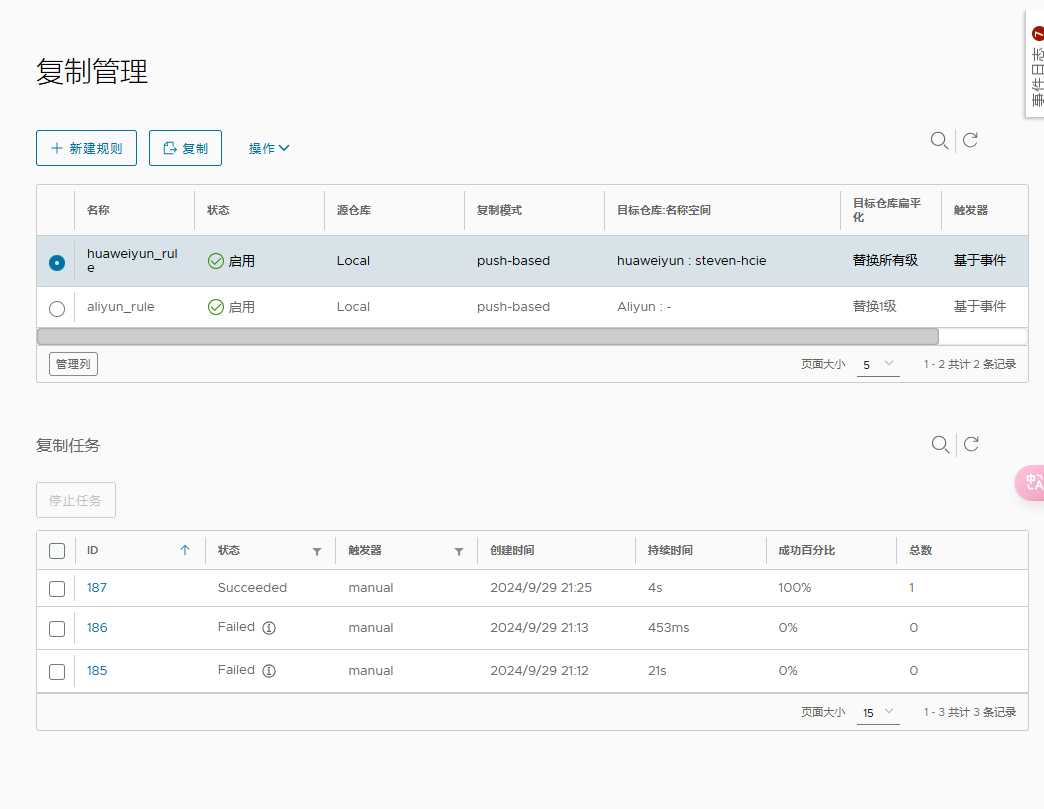Click the '2024/9/29 21:25' creation time
This screenshot has height=809, width=1044.
coord(541,588)
